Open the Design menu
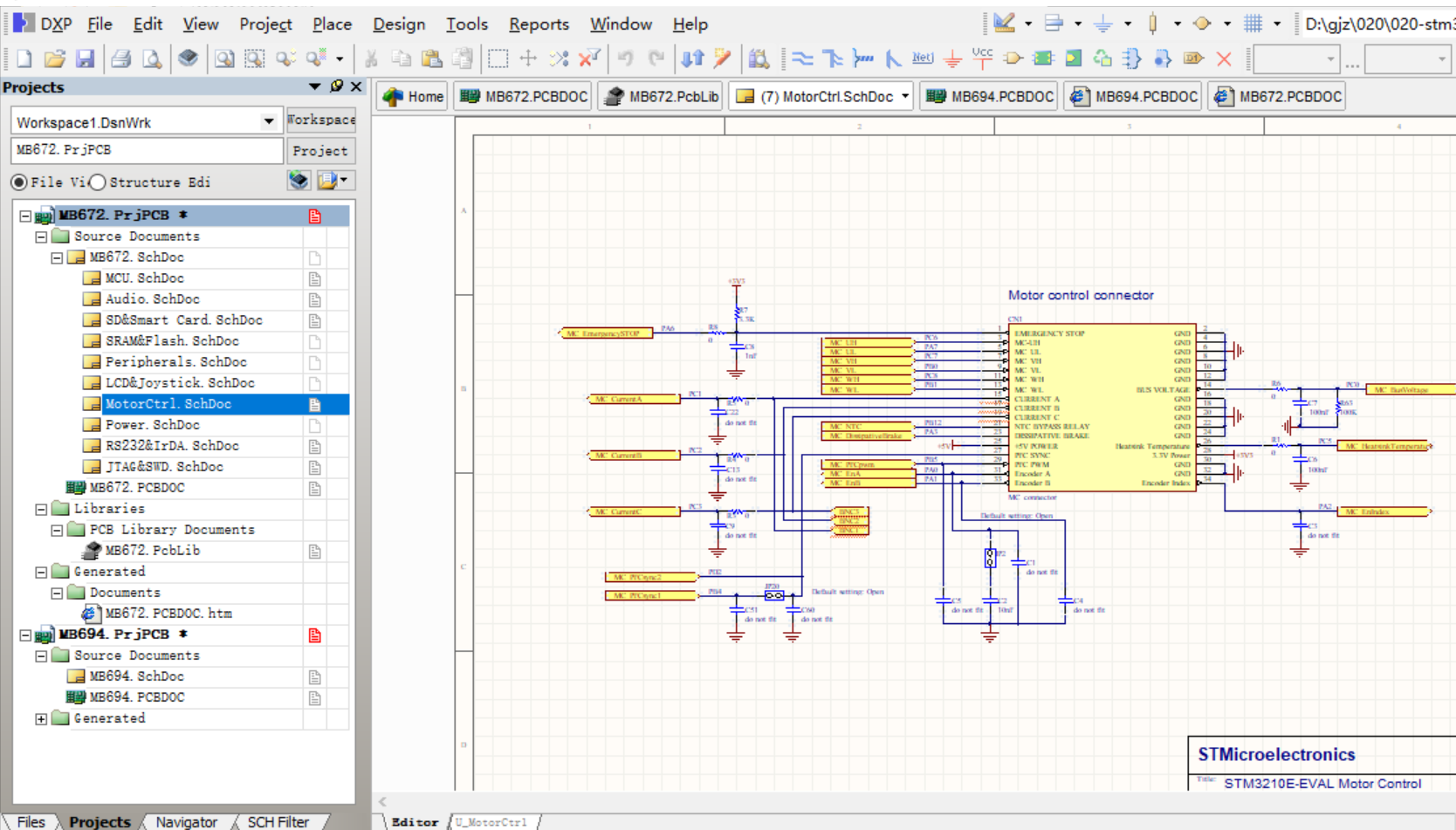The width and height of the screenshot is (1456, 830). click(x=399, y=24)
